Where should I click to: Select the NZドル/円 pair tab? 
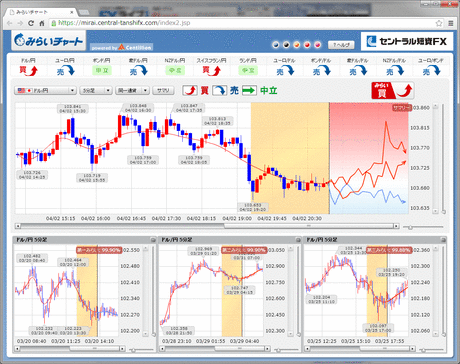point(175,66)
